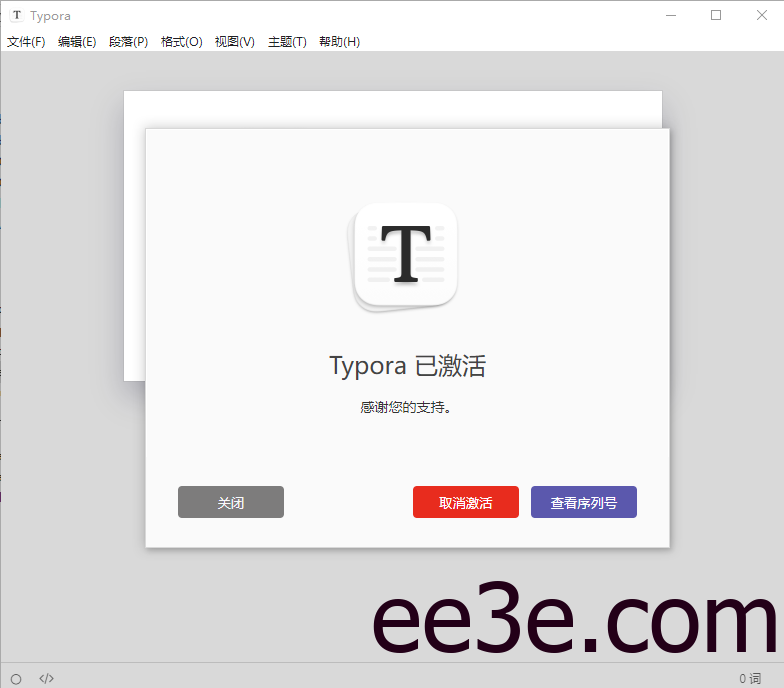Open the 格式(O) menu
This screenshot has height=688, width=784.
[182, 42]
